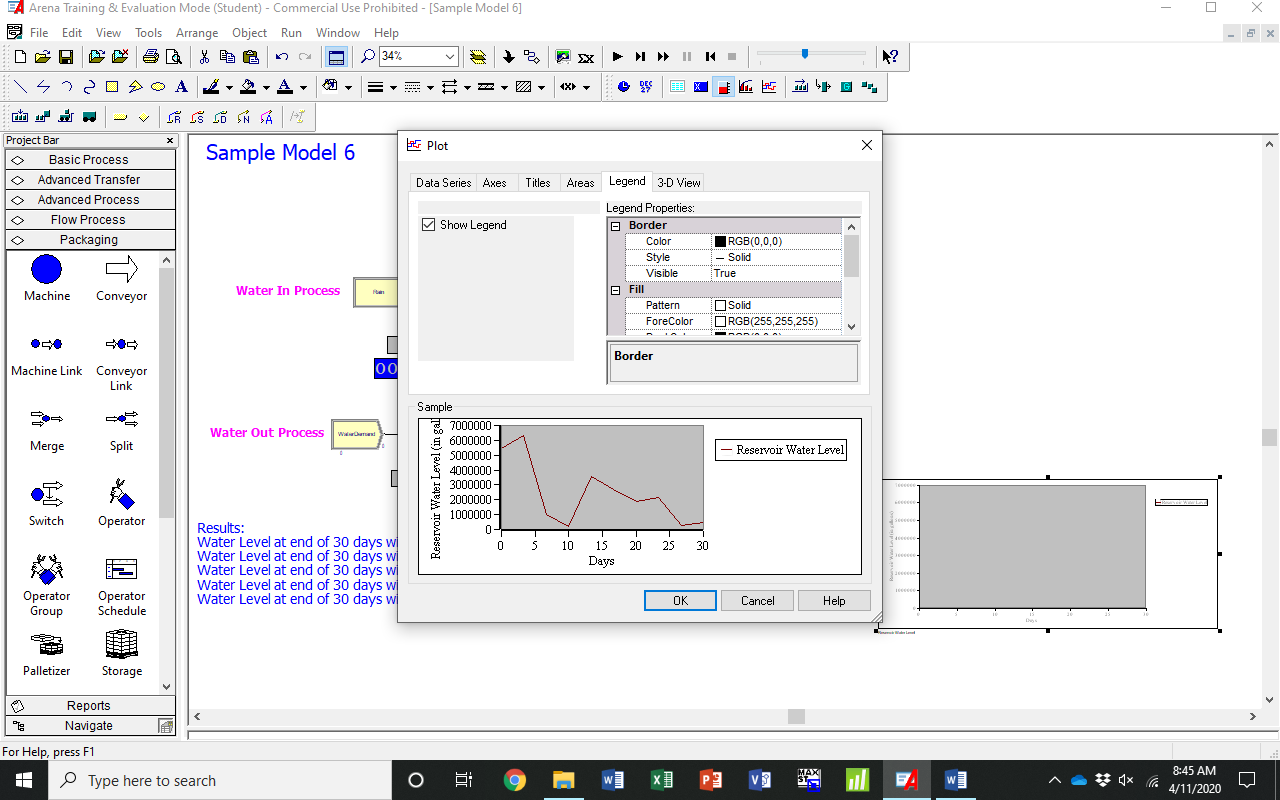Open the zoom percentage dropdown
The width and height of the screenshot is (1280, 800).
click(450, 57)
